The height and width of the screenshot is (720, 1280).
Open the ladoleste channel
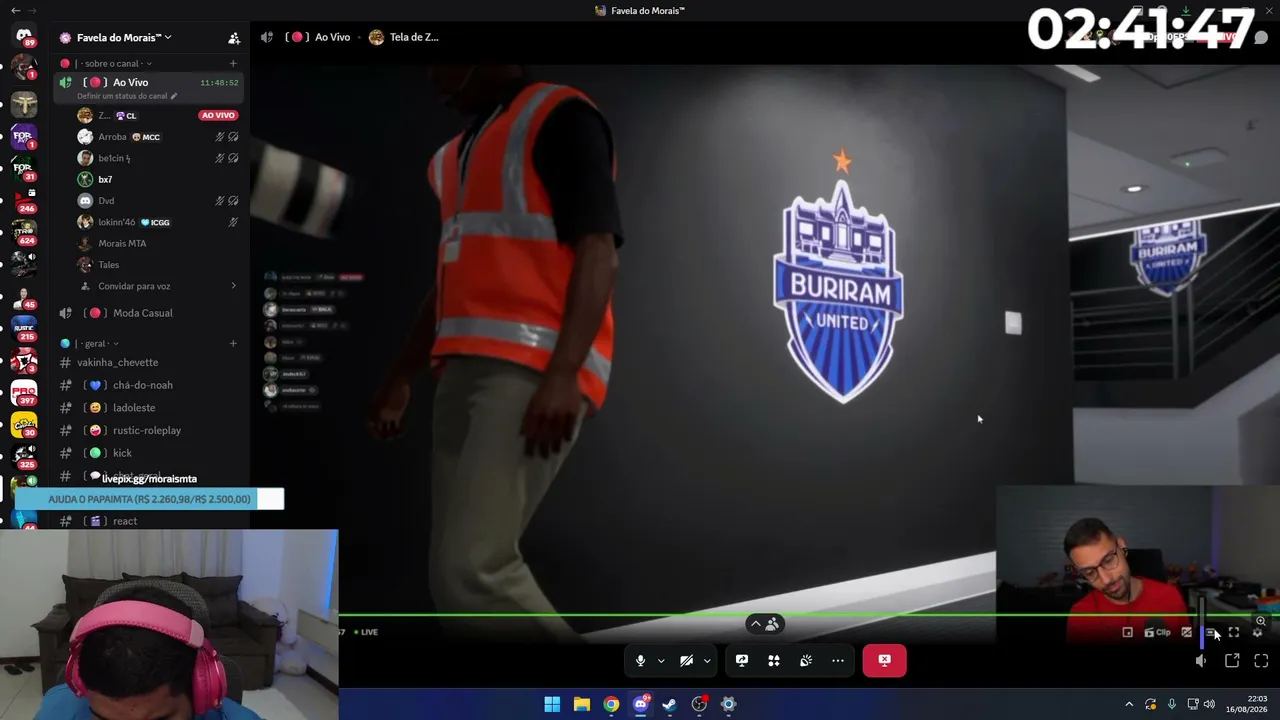(x=150, y=408)
